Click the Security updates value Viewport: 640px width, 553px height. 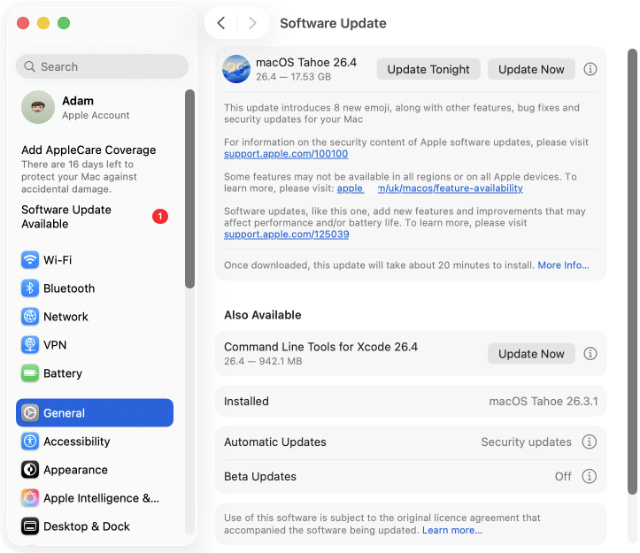click(x=526, y=442)
